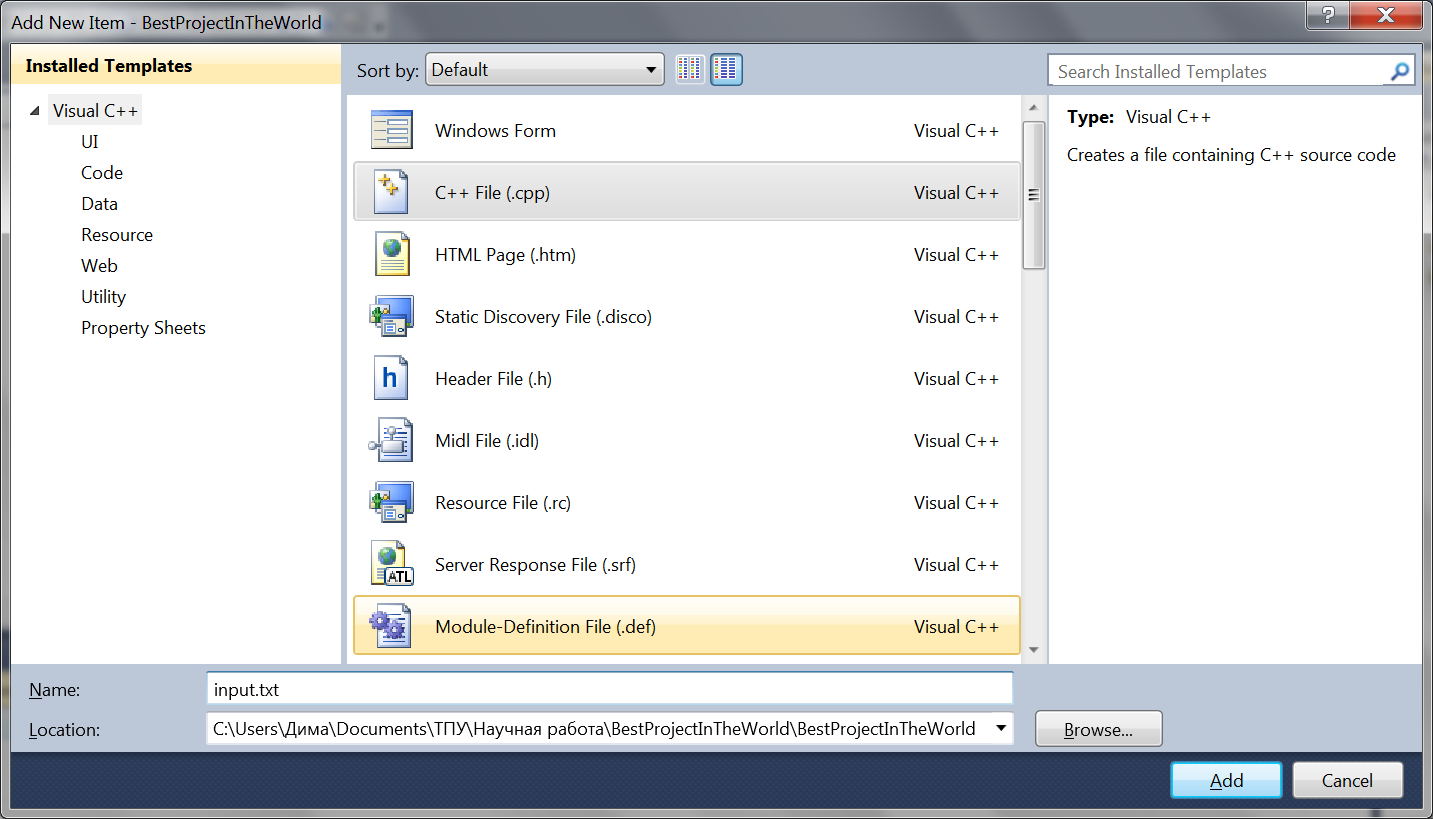The image size is (1433, 819).
Task: Select the Code category
Action: [x=102, y=173]
